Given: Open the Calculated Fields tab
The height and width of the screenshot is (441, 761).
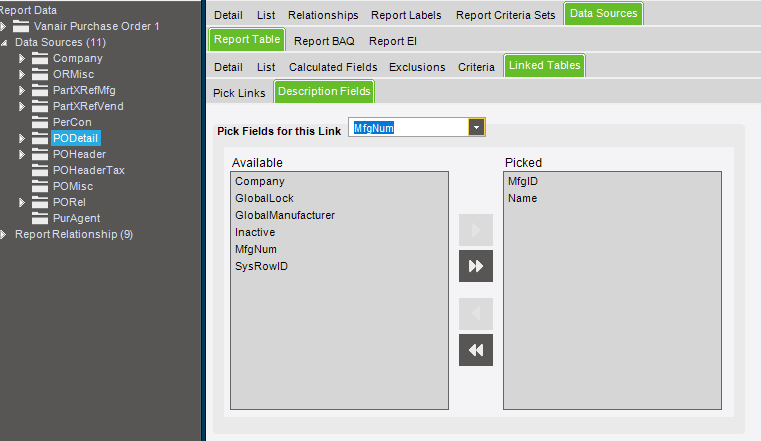Looking at the screenshot, I should 333,67.
